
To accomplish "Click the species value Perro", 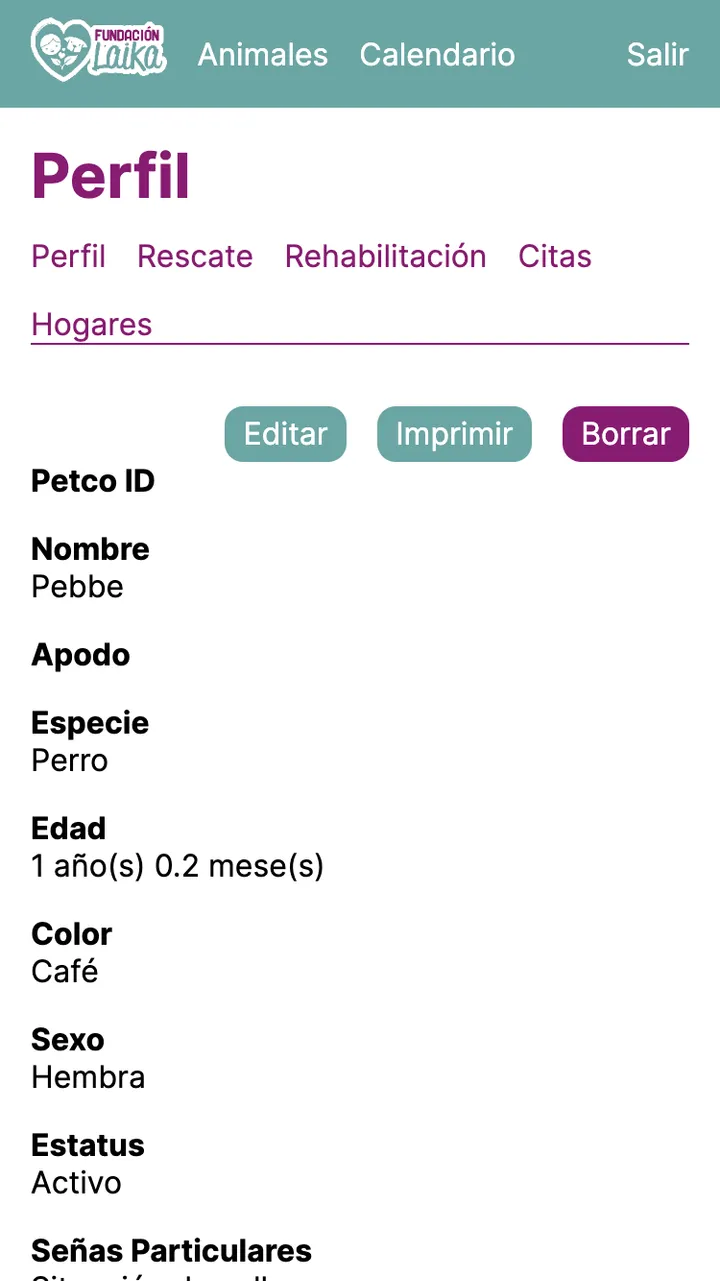I will pyautogui.click(x=69, y=760).
